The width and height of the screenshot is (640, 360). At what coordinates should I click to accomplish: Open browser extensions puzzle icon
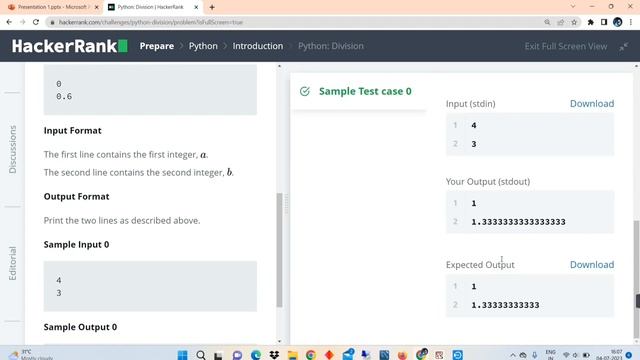coord(591,22)
